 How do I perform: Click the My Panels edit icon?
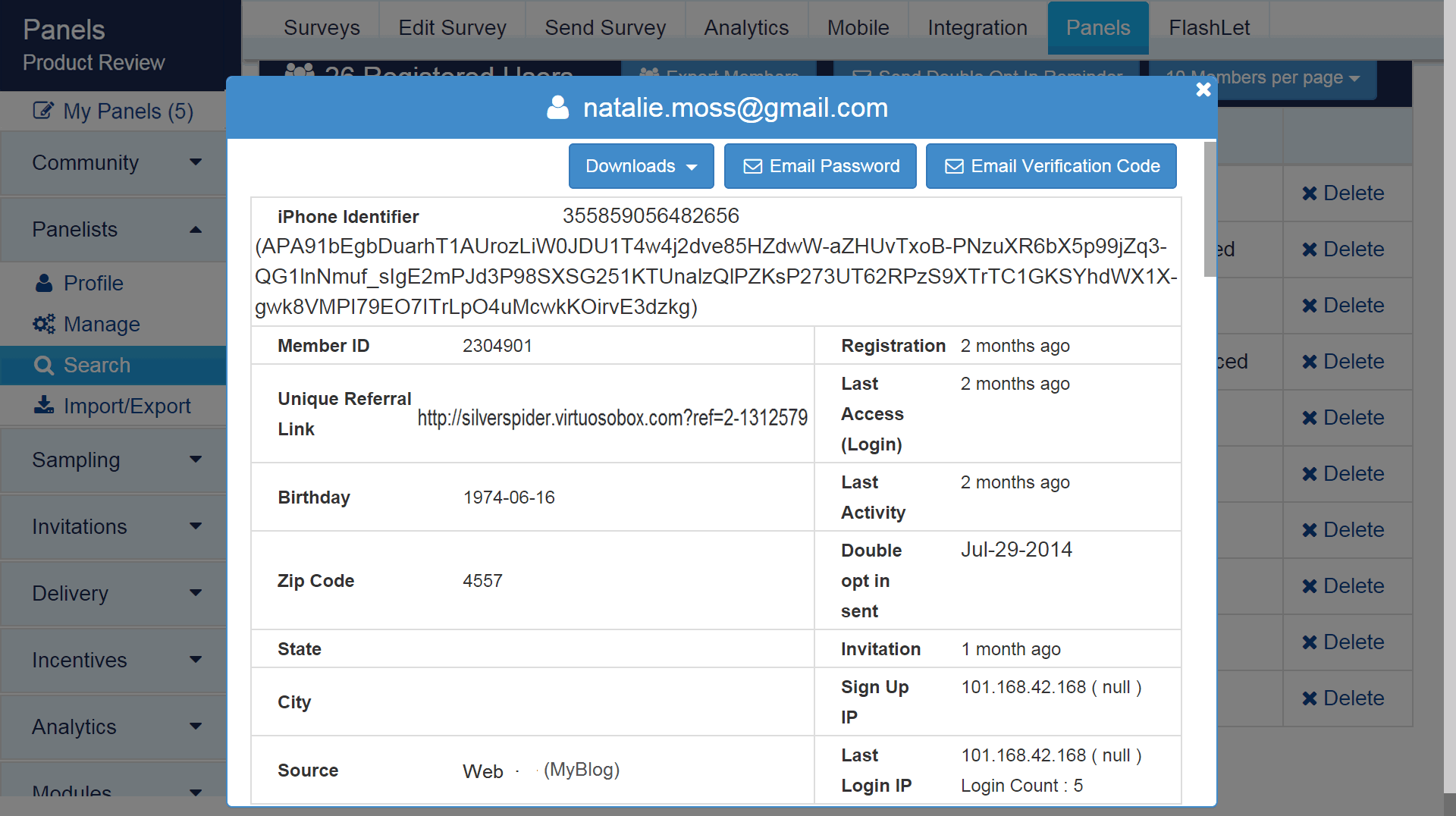pyautogui.click(x=43, y=111)
